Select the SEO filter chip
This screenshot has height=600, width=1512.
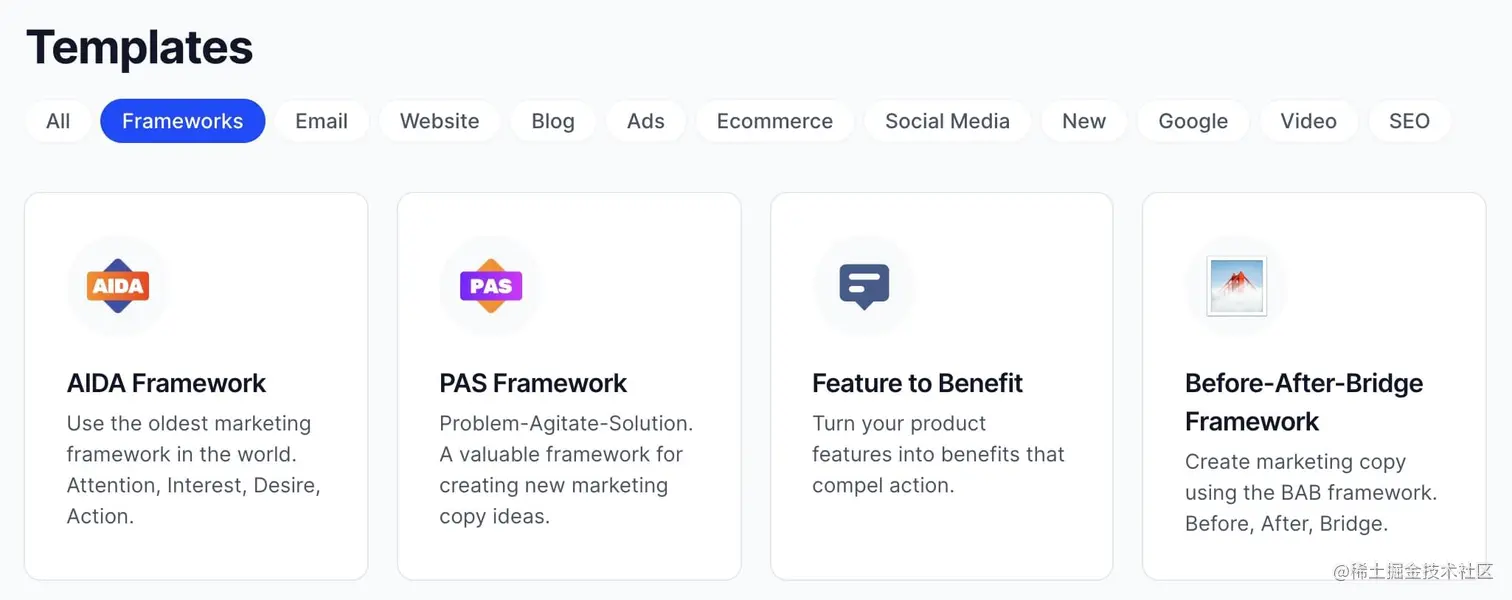click(x=1409, y=121)
